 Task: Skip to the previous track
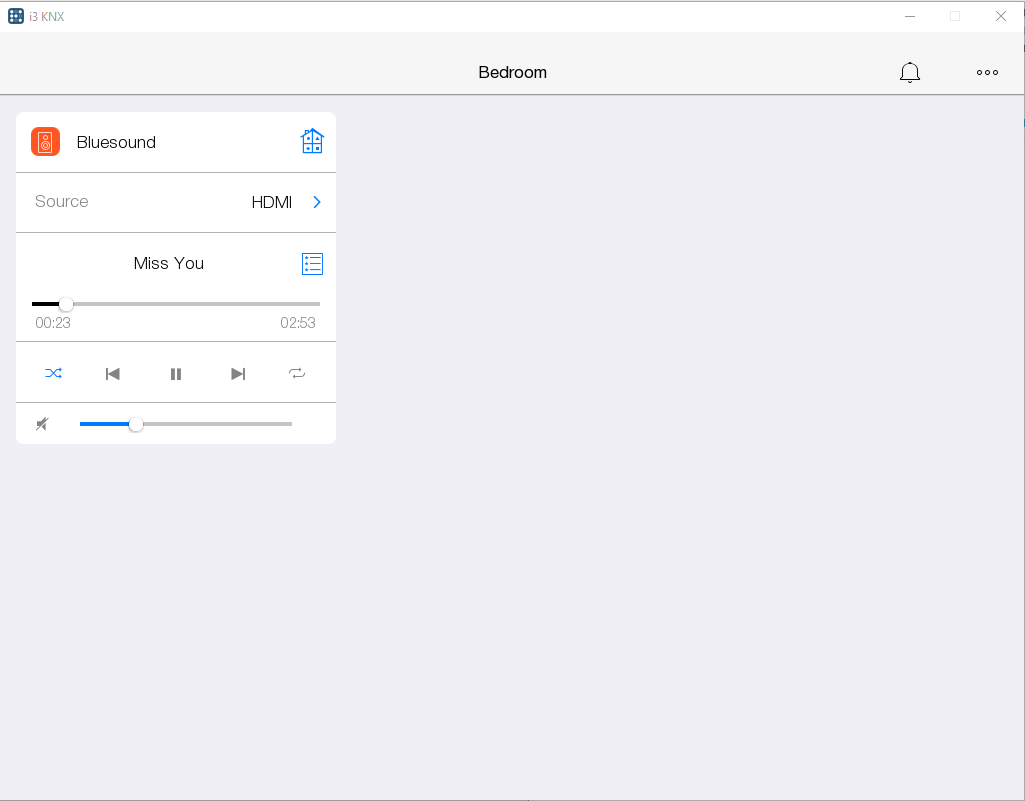point(113,373)
